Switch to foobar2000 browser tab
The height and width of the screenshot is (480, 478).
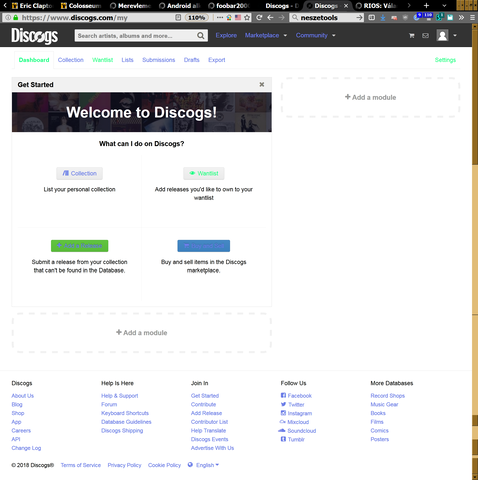229,6
